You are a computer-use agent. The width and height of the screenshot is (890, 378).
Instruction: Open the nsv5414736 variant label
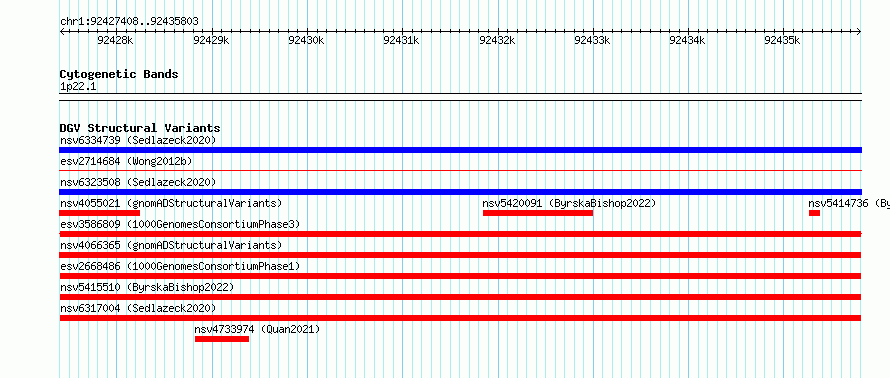coord(849,203)
